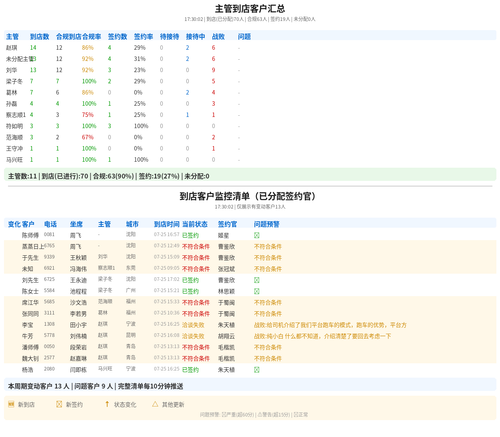Click arrival time 07-25 16:57
Screen dimensions: 500x437
[x=167, y=235]
